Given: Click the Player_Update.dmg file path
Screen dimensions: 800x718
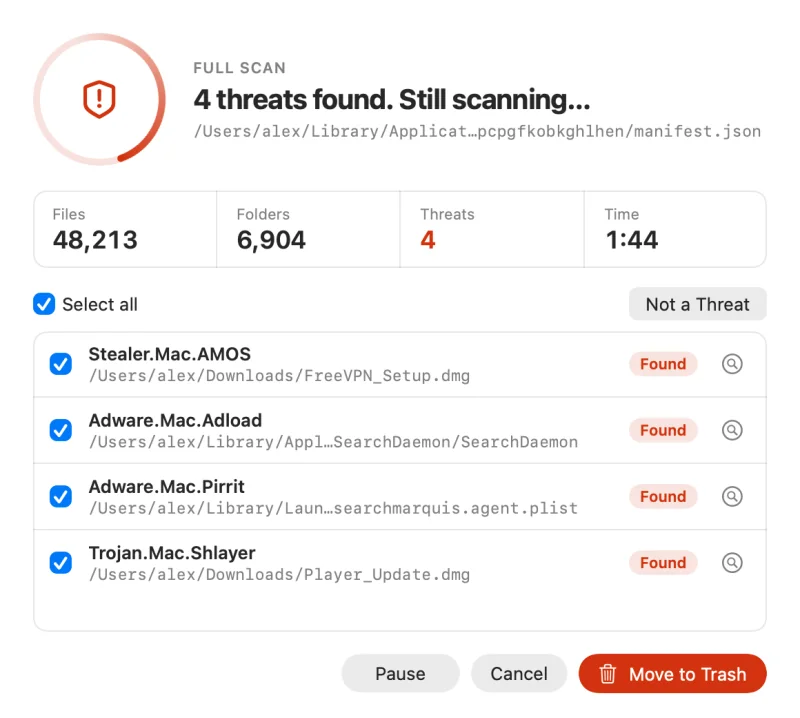Looking at the screenshot, I should (x=280, y=575).
